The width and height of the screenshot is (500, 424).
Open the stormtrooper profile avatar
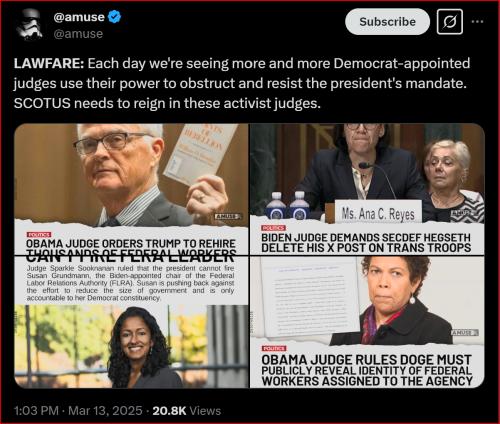(x=29, y=25)
